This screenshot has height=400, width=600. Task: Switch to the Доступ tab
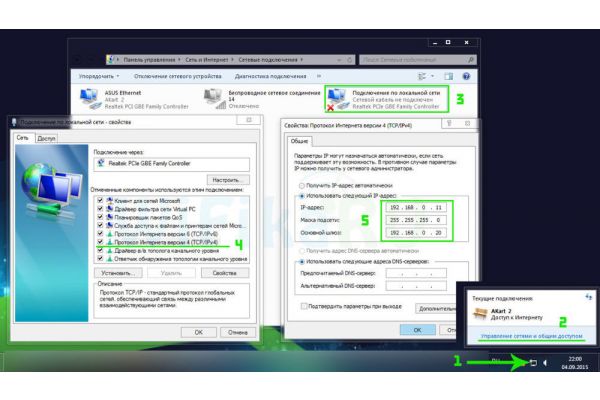(x=46, y=139)
